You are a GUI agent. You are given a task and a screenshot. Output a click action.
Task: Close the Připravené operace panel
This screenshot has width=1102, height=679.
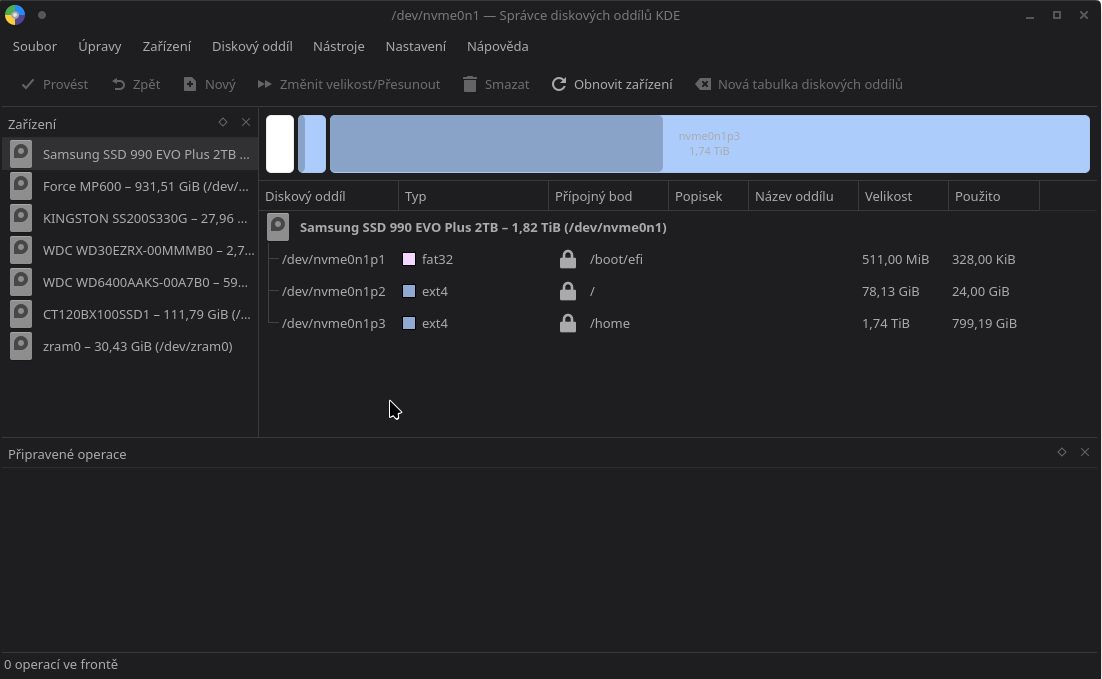coord(1085,452)
